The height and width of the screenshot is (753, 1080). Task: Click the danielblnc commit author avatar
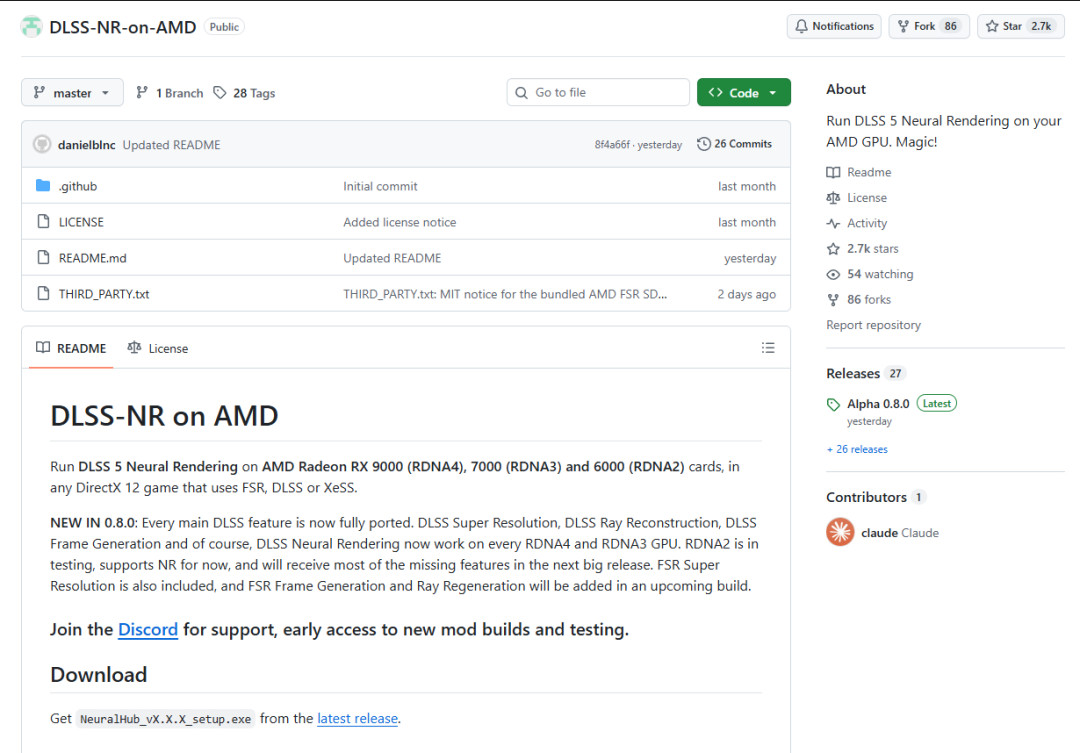coord(42,144)
